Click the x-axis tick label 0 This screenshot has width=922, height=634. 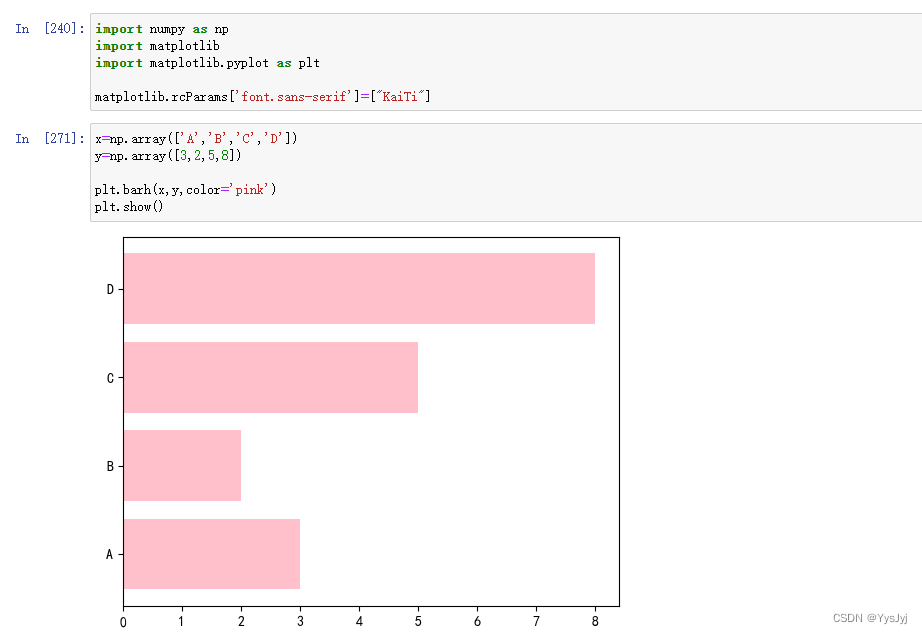pos(123,622)
